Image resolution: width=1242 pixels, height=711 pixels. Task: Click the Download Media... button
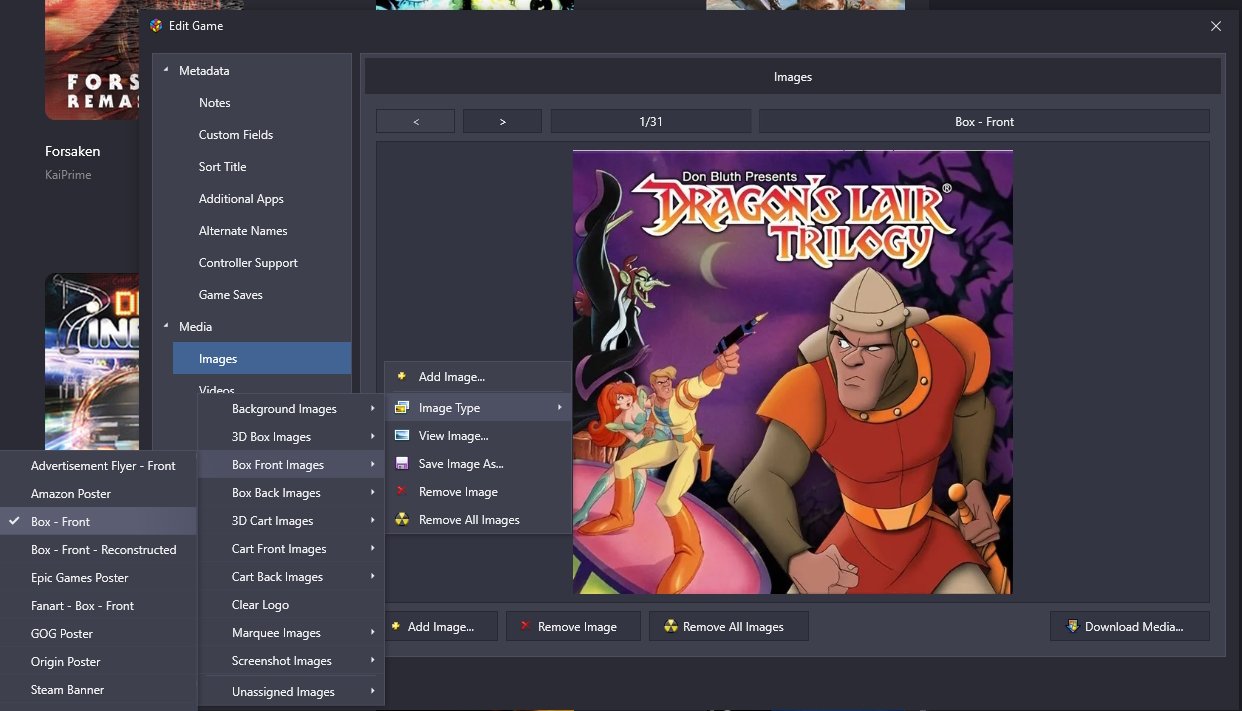(x=1130, y=627)
